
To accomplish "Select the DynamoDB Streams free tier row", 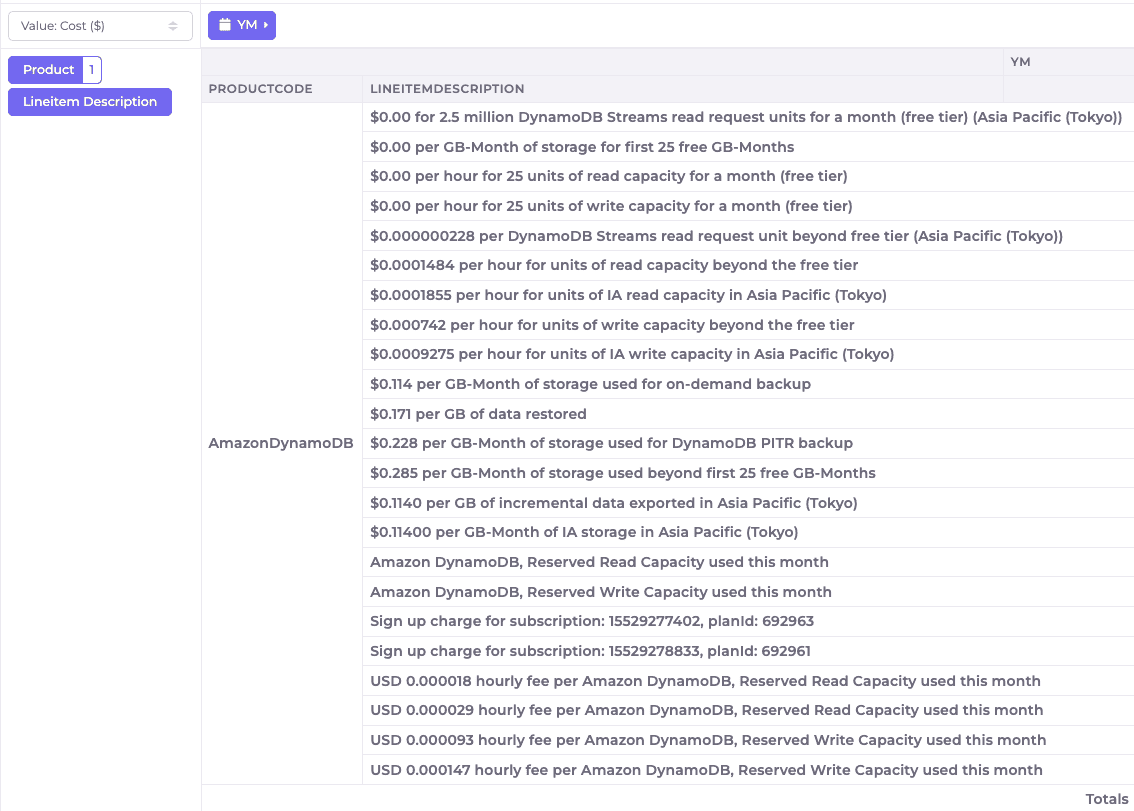I will pyautogui.click(x=744, y=117).
